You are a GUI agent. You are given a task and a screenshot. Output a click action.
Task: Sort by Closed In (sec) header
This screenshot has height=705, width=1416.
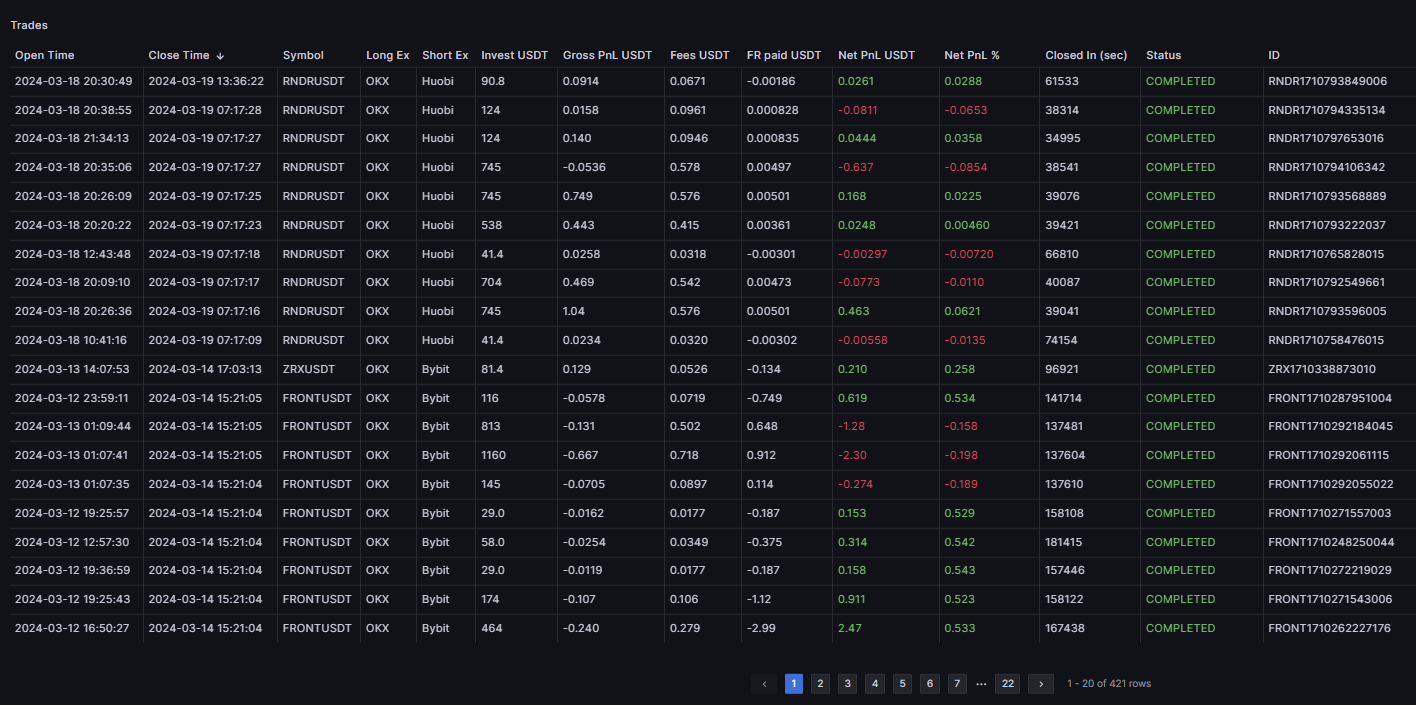(1085, 55)
